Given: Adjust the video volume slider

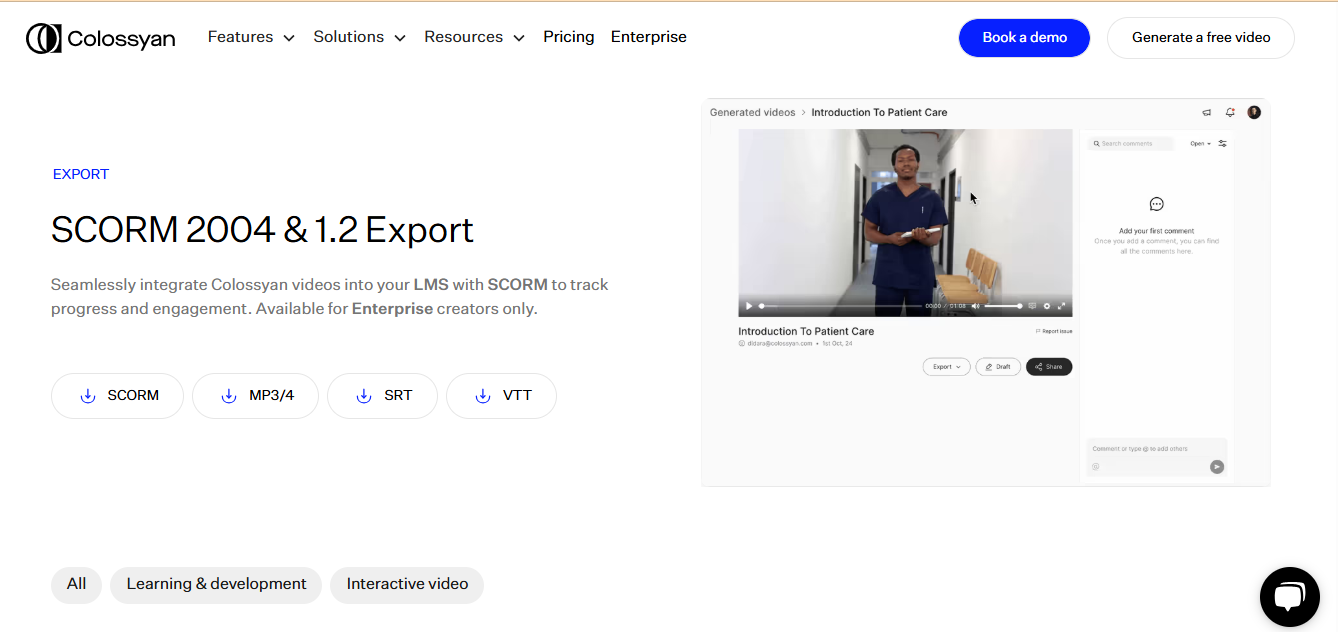Looking at the screenshot, I should [1004, 306].
